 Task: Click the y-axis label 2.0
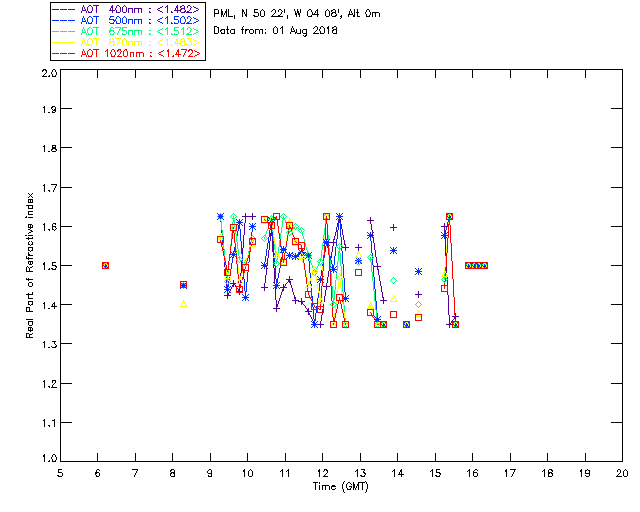(x=49, y=73)
